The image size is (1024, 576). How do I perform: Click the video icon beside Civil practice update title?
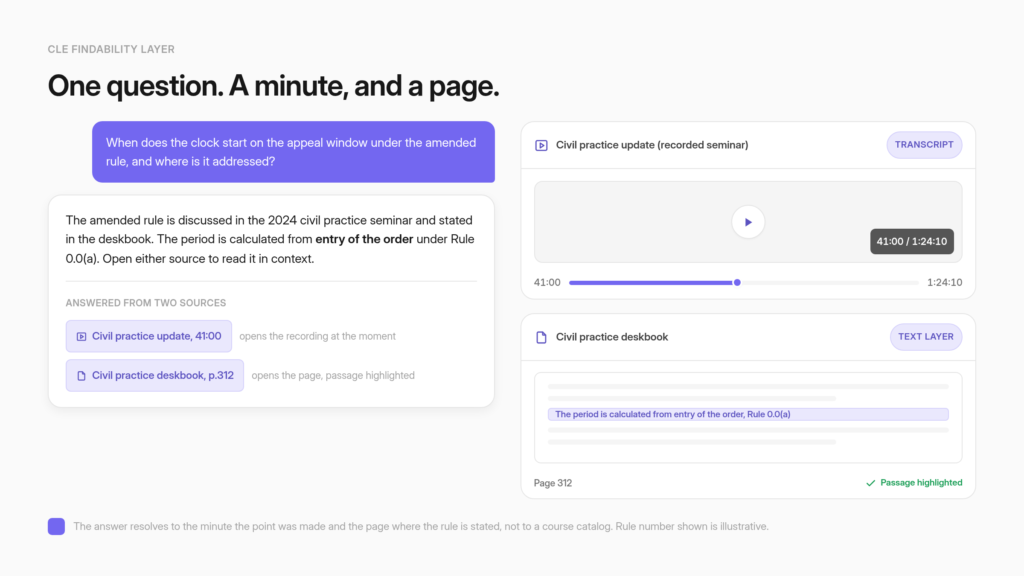541,145
